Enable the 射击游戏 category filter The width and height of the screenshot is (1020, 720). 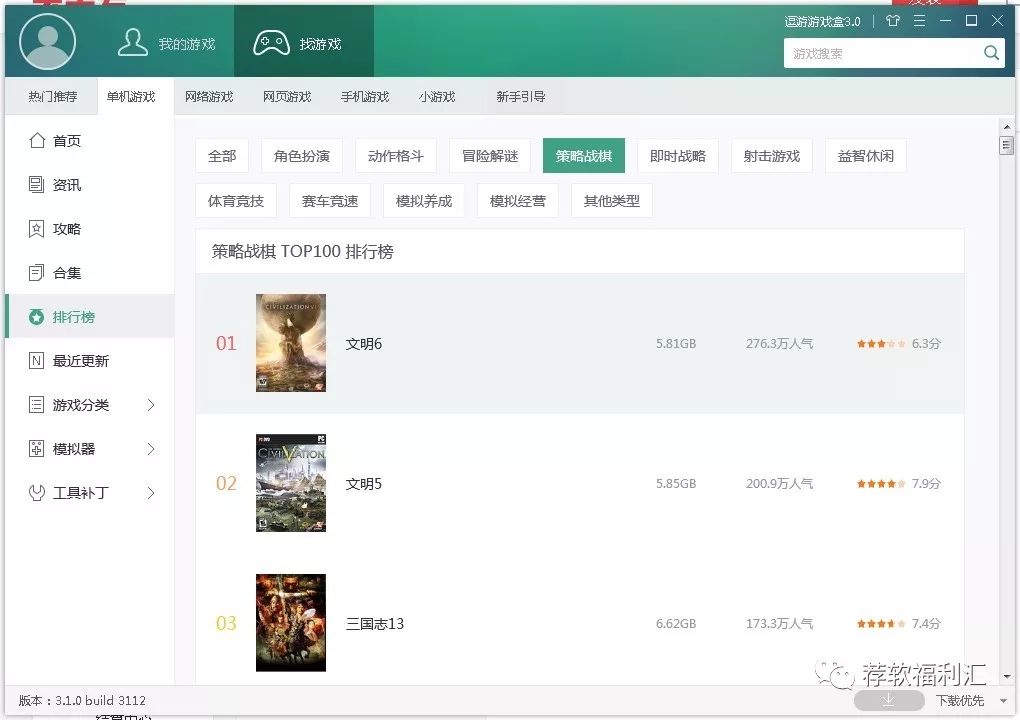coord(771,156)
